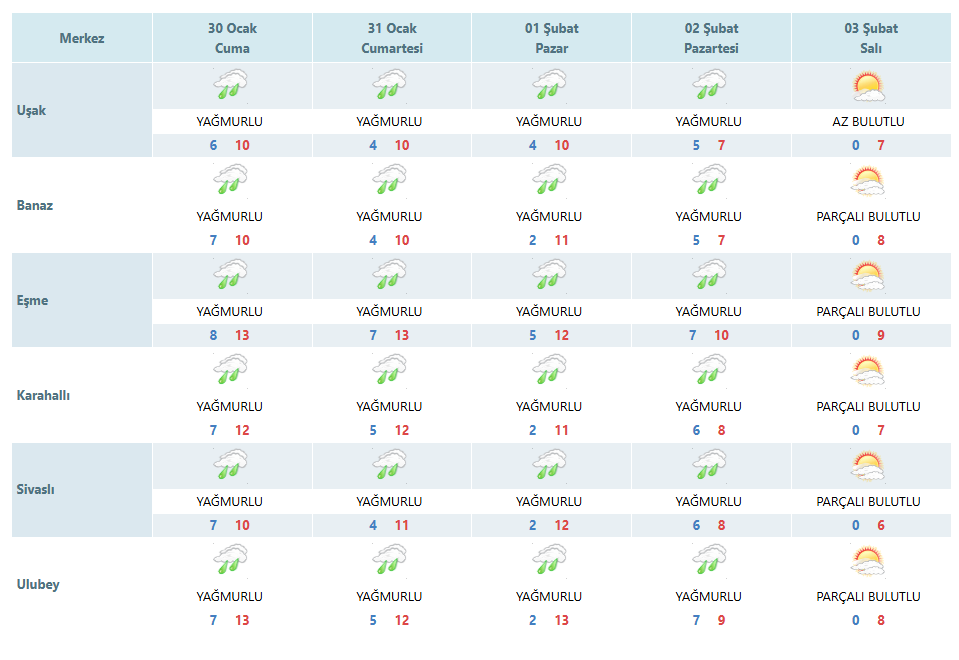
Task: Click the Merkez column header
Action: (x=82, y=38)
